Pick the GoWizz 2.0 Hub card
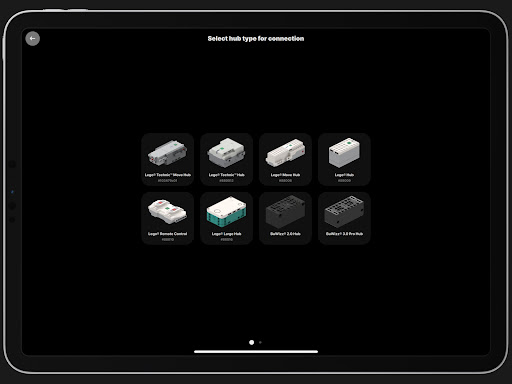This screenshot has height=384, width=512. (x=285, y=218)
